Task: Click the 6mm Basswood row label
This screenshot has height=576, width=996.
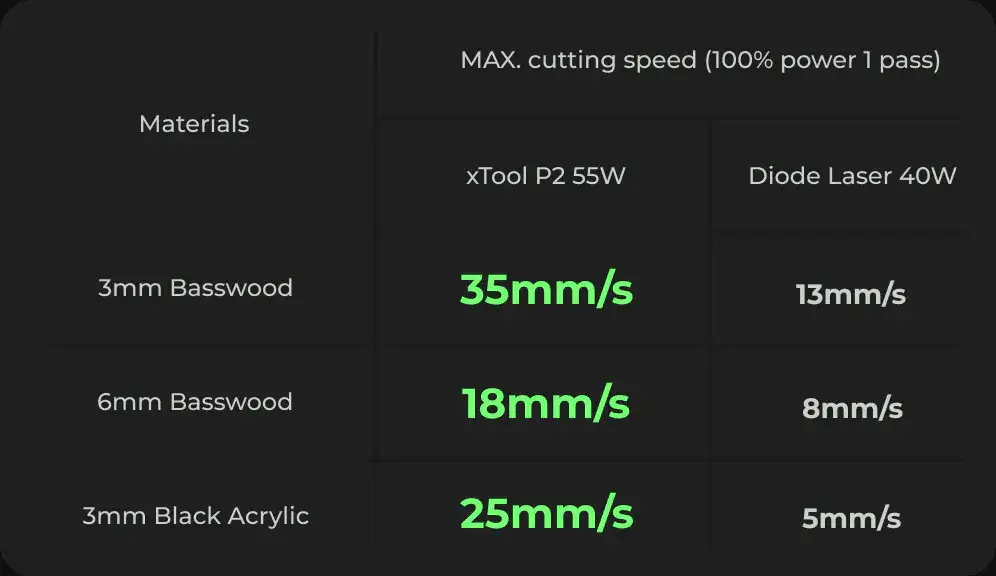Action: point(195,402)
